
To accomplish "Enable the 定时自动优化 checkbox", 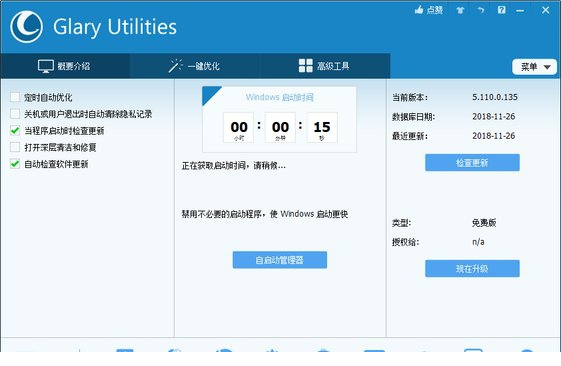I will pos(15,97).
